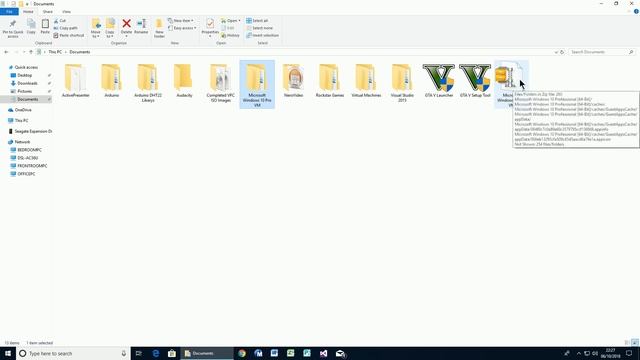Click the Cut scissors icon
The image size is (640, 360).
point(56,20)
